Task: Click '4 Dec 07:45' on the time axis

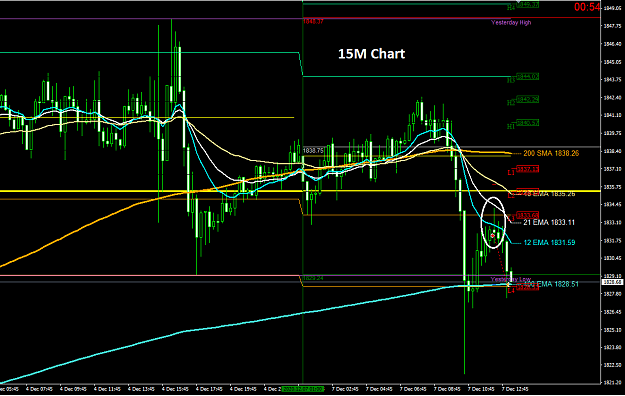Action: pyautogui.click(x=40, y=389)
